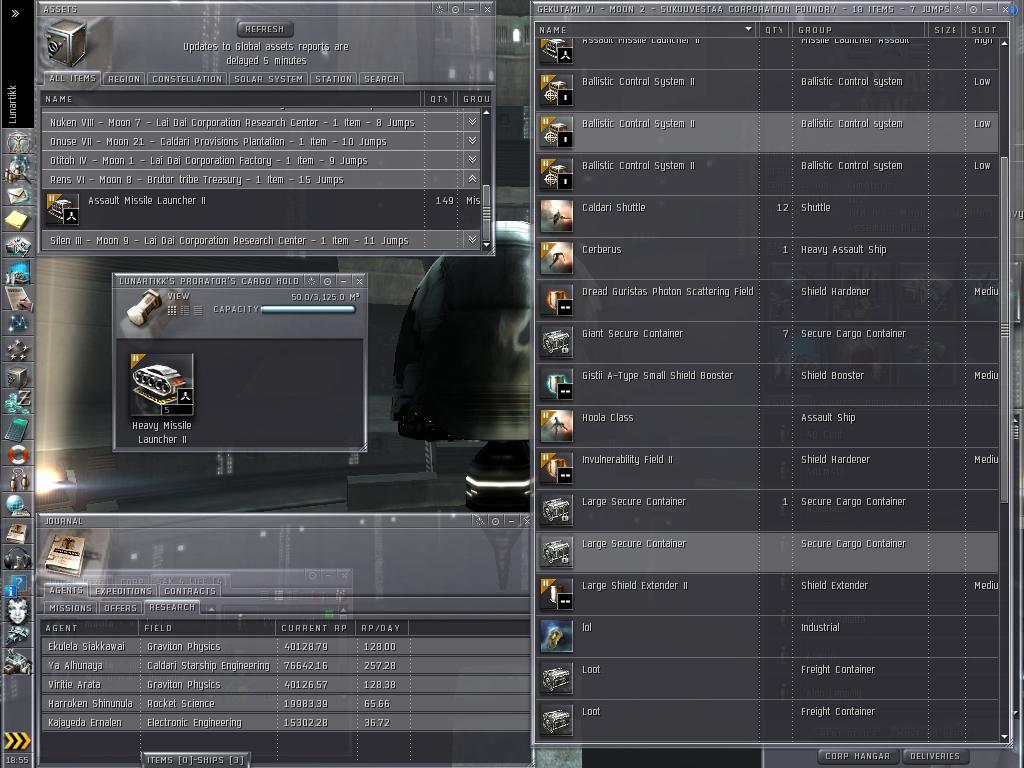
Task: Switch to Region tab in Assets
Action: pos(124,79)
